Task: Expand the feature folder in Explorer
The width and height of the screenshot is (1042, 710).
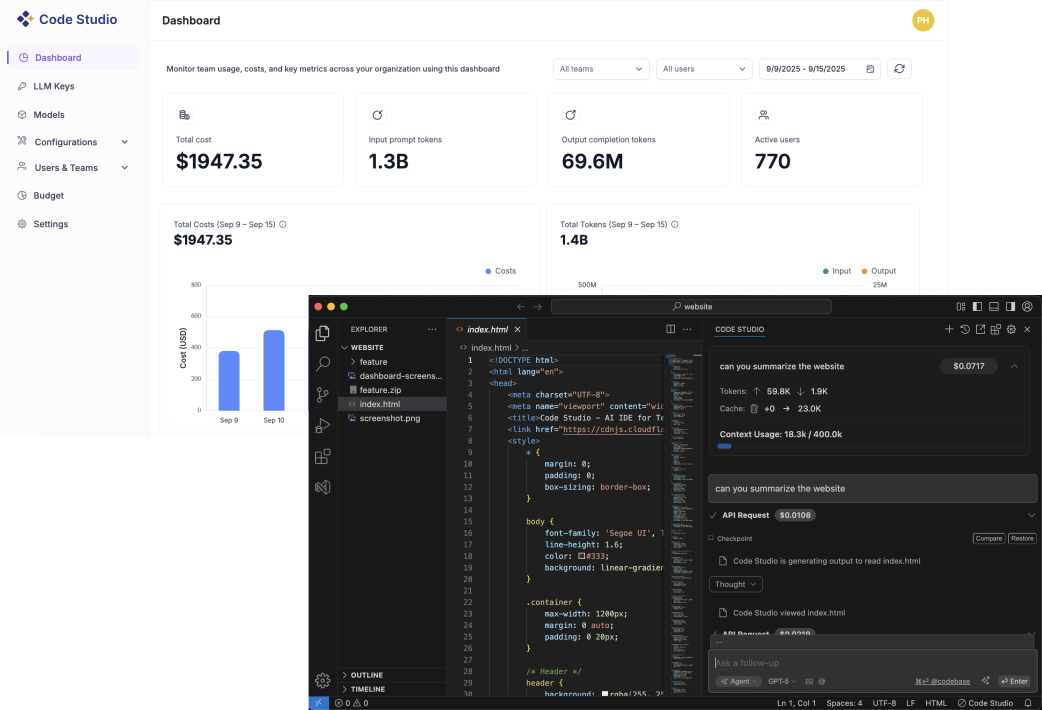Action: 371,360
